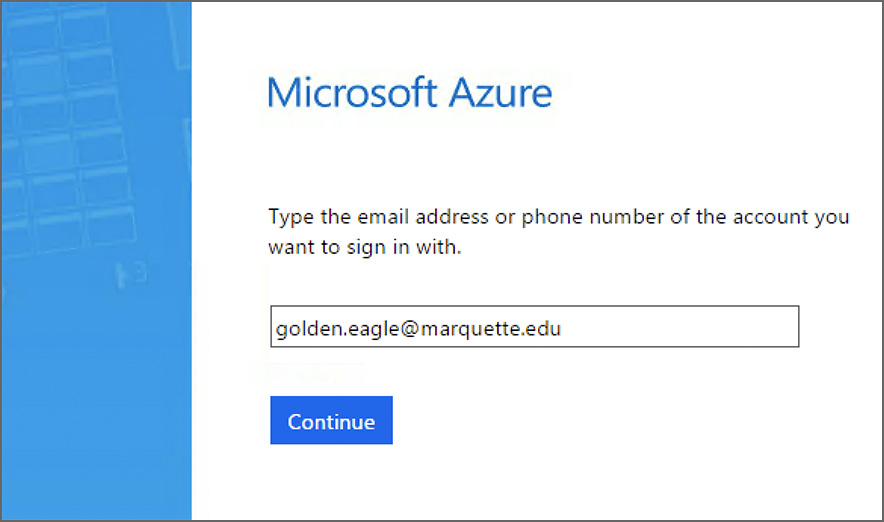Click the sign-in instruction text
The image size is (884, 522).
pyautogui.click(x=558, y=231)
